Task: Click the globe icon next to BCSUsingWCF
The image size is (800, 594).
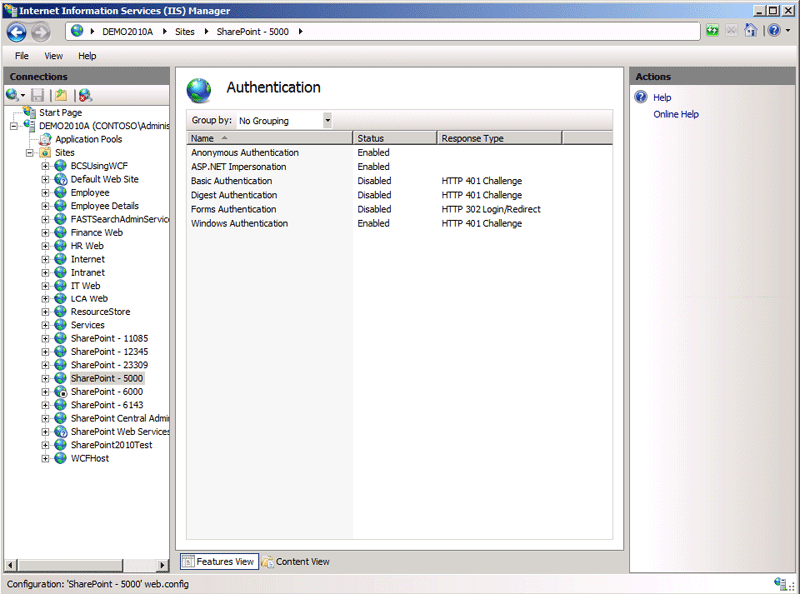Action: (60, 166)
